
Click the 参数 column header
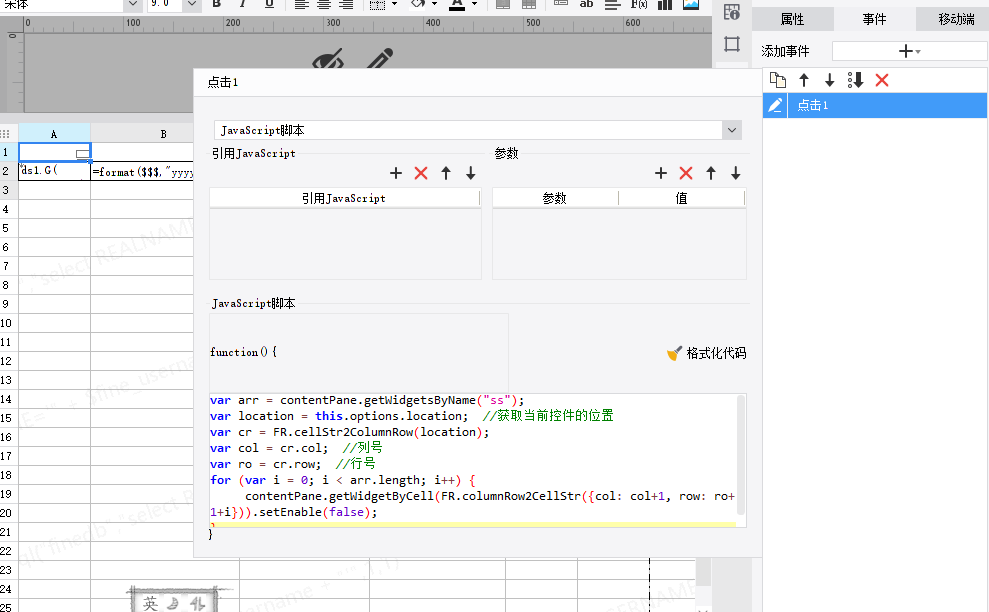(555, 198)
